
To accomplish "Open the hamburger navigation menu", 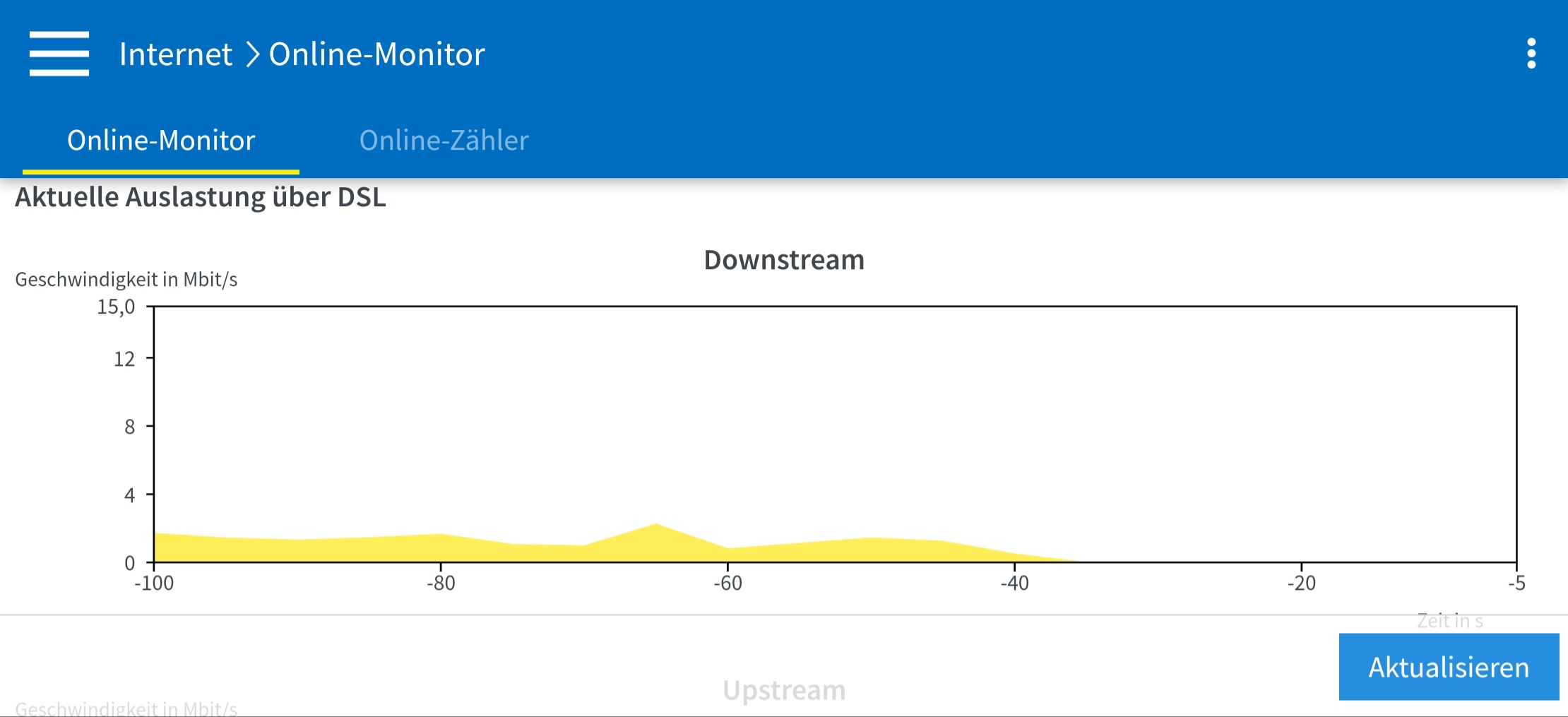I will (x=59, y=54).
